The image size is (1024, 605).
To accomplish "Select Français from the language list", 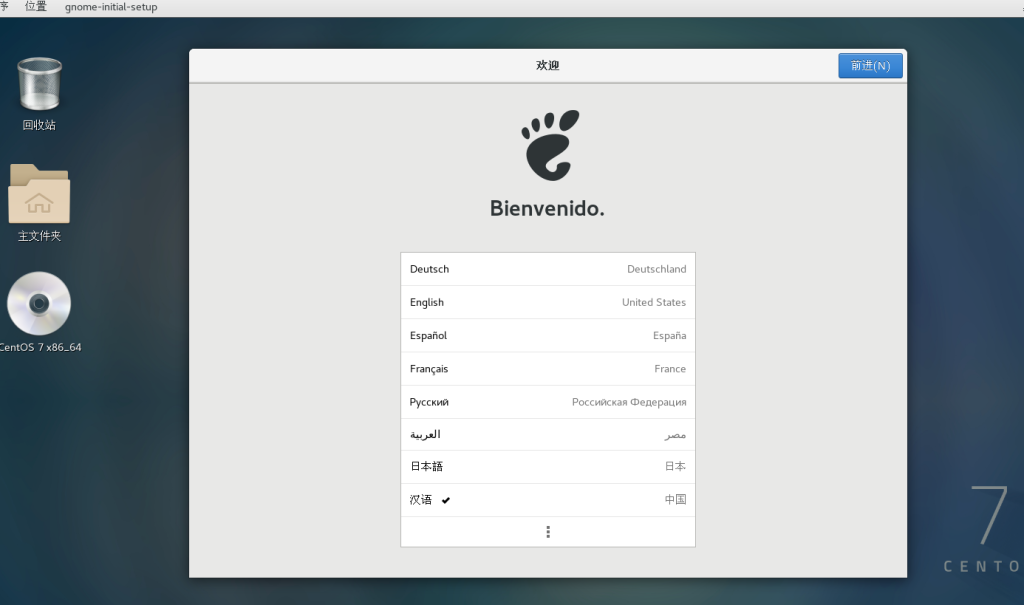I will pyautogui.click(x=548, y=368).
